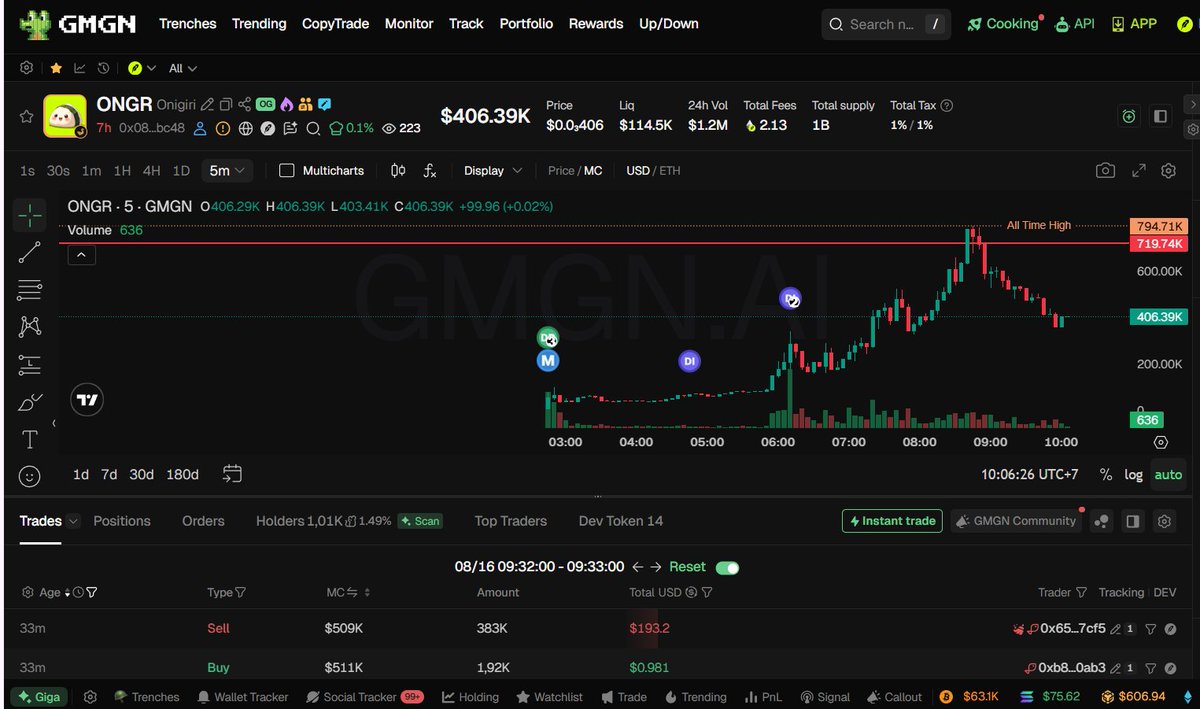Open bottom bar settings gear
This screenshot has height=709, width=1200.
(90, 697)
